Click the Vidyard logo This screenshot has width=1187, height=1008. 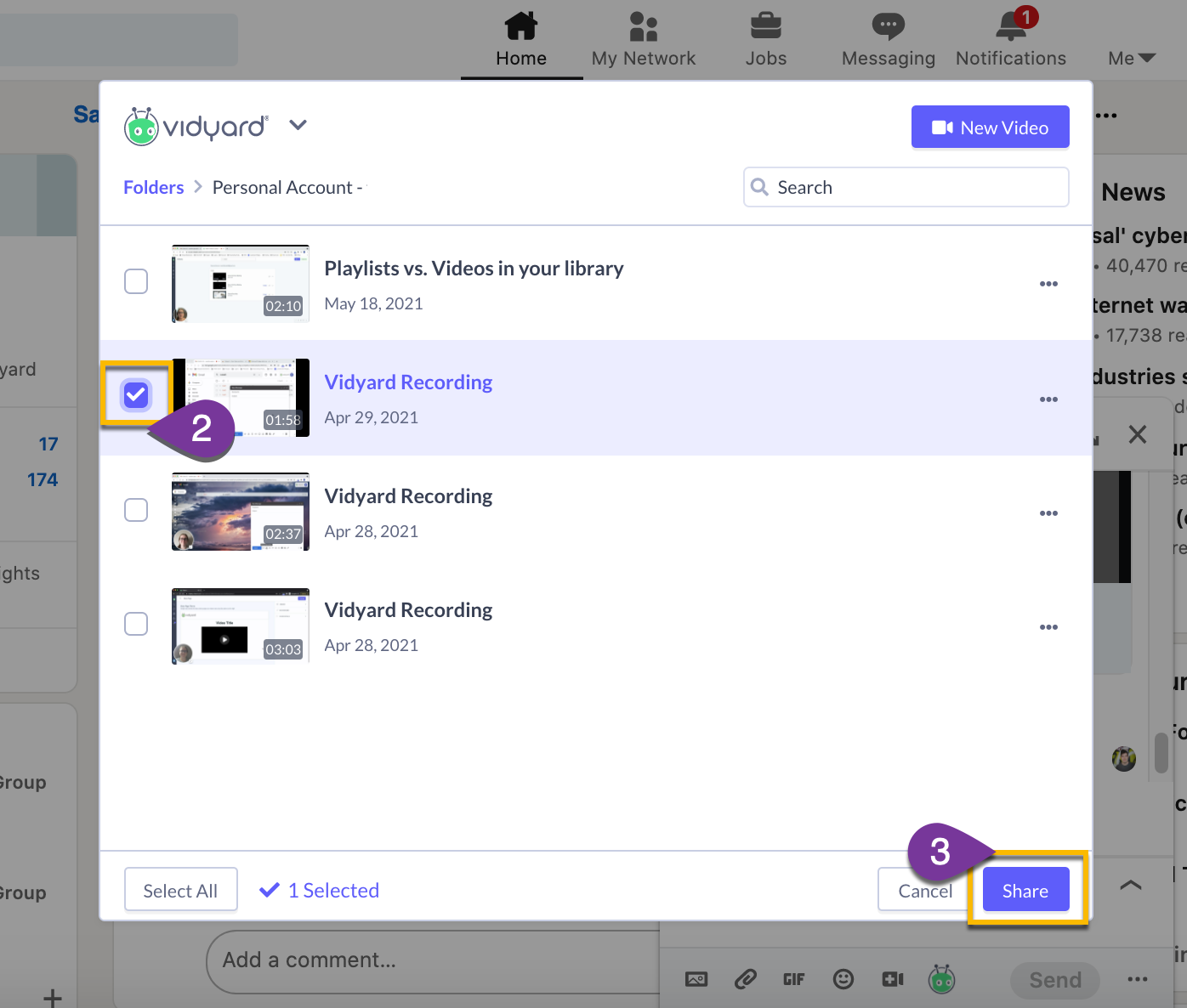coord(196,127)
